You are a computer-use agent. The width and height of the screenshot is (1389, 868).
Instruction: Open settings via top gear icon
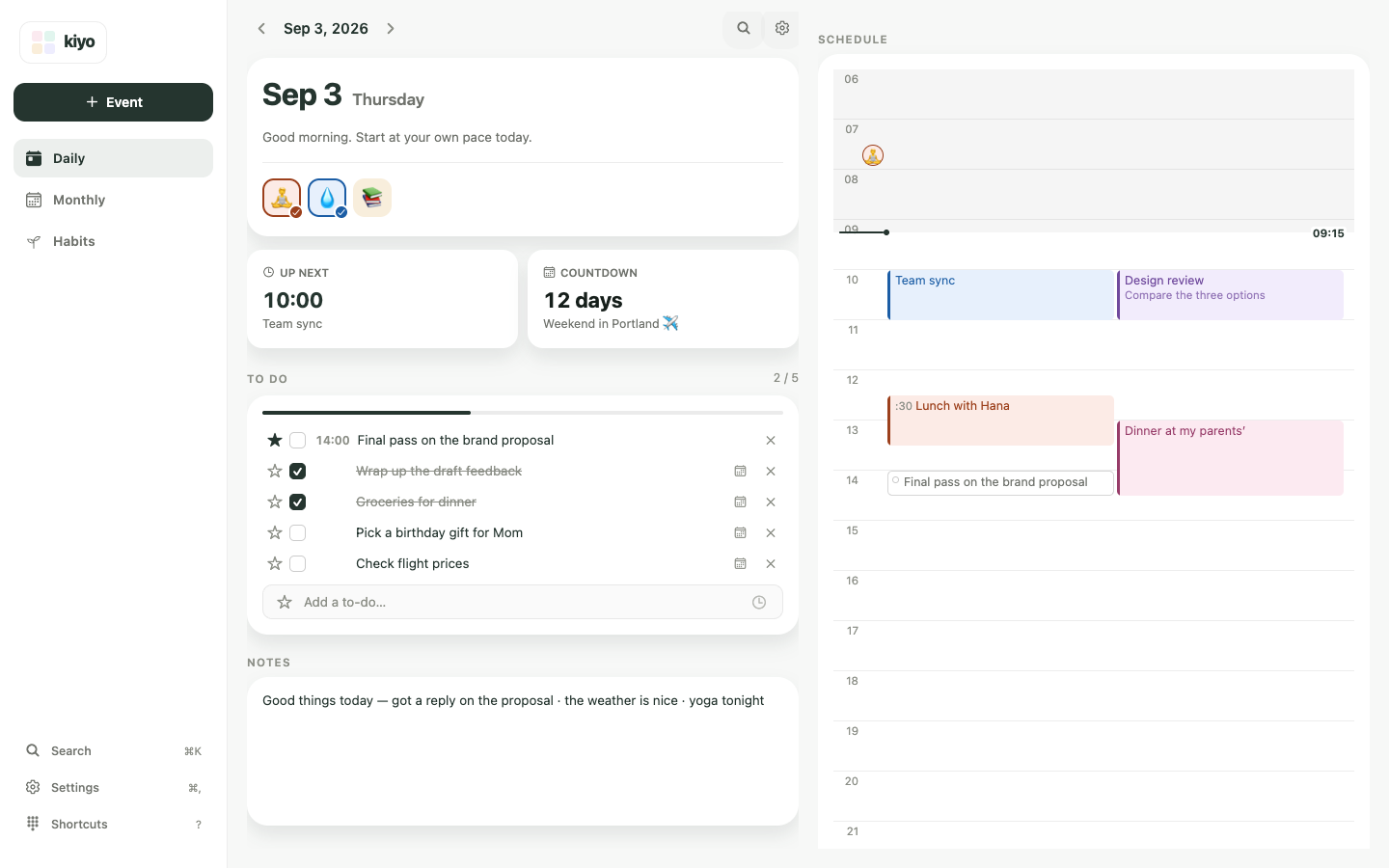click(782, 28)
